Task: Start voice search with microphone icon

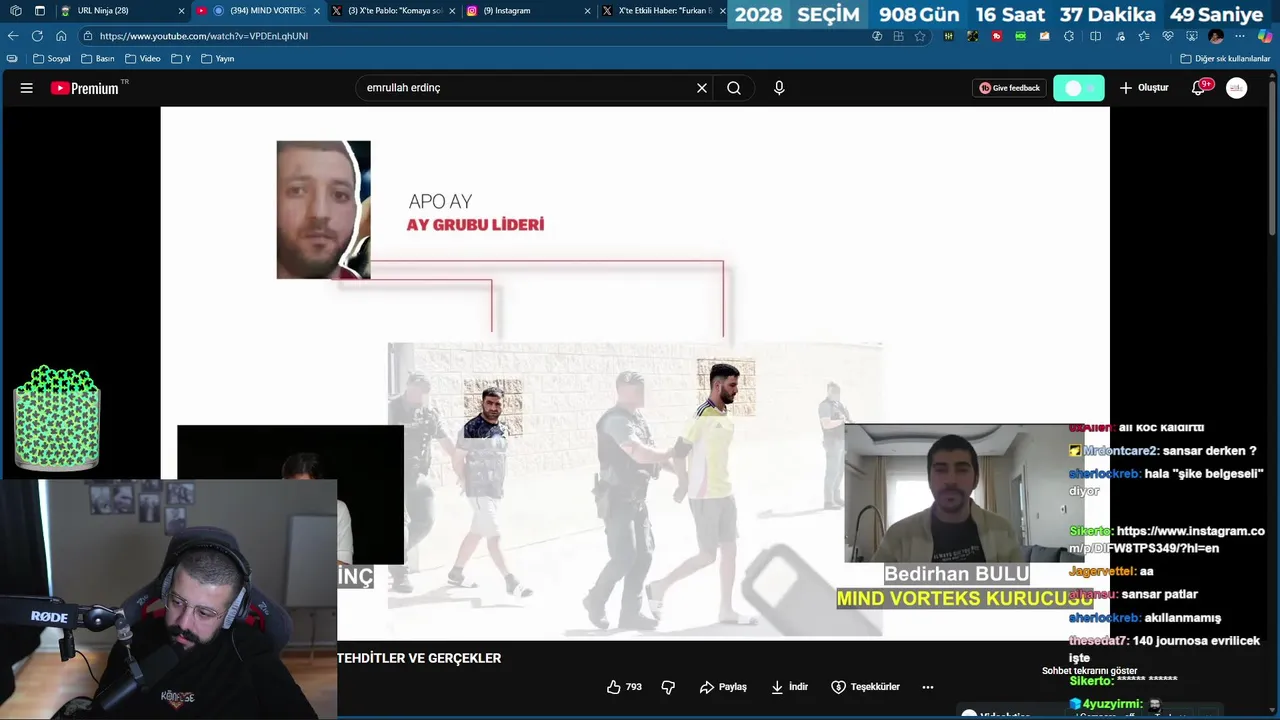Action: point(779,88)
